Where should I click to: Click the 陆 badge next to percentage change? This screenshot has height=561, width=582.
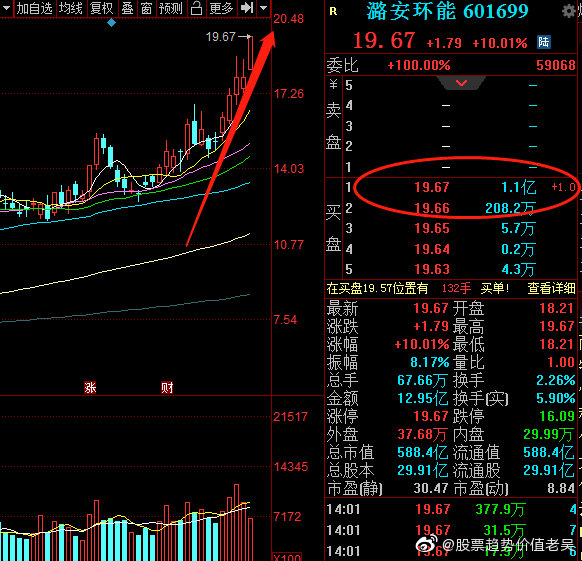(543, 42)
